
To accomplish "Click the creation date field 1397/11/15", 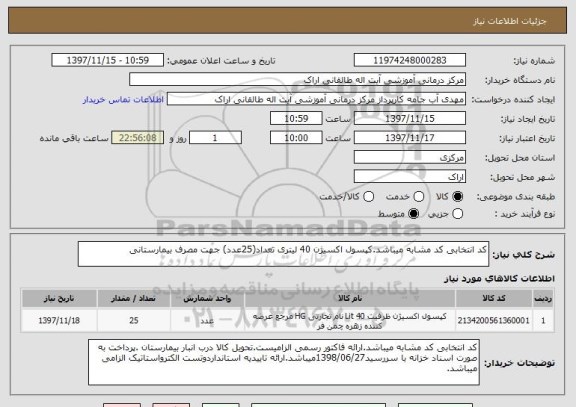I will tap(410, 119).
